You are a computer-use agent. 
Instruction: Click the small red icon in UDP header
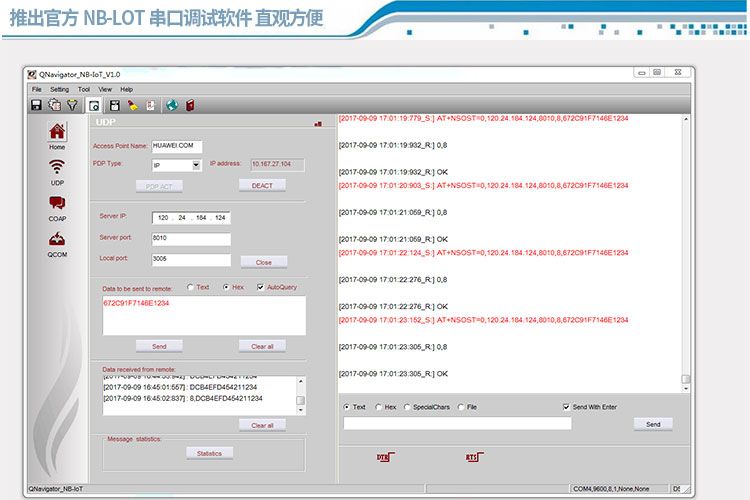(x=318, y=124)
